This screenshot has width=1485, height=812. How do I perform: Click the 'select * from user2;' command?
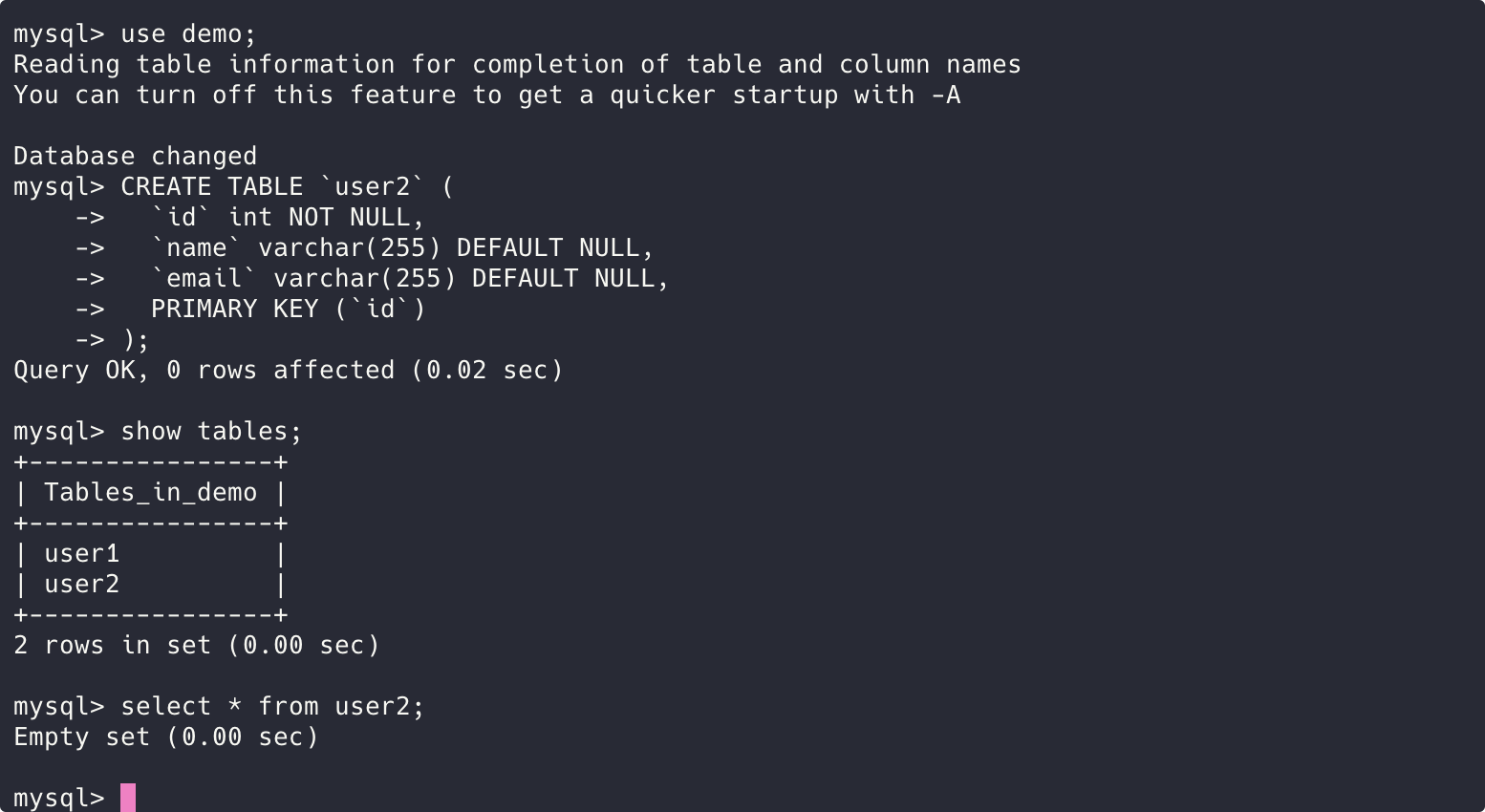272,707
